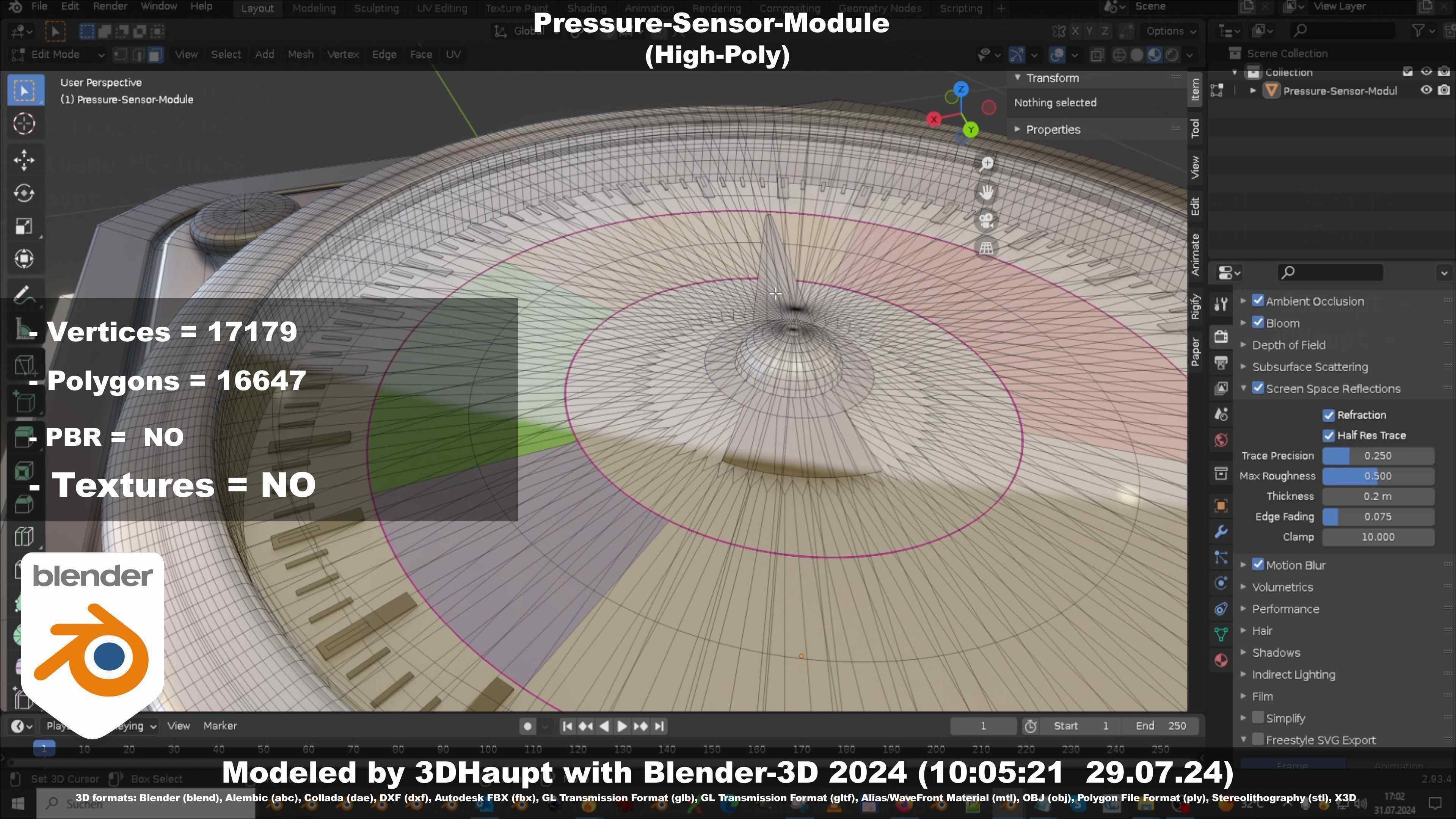Click the pan view hand icon
The width and height of the screenshot is (1456, 819).
point(986,192)
